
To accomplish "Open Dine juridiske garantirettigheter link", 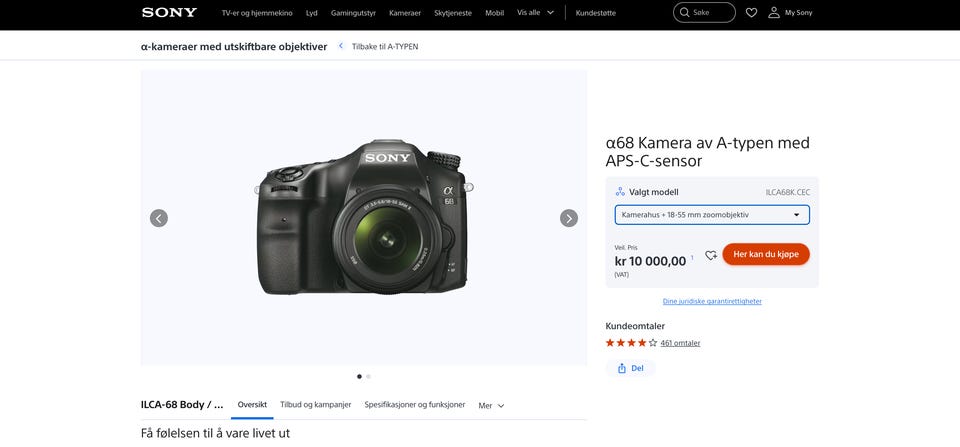I will (x=712, y=301).
